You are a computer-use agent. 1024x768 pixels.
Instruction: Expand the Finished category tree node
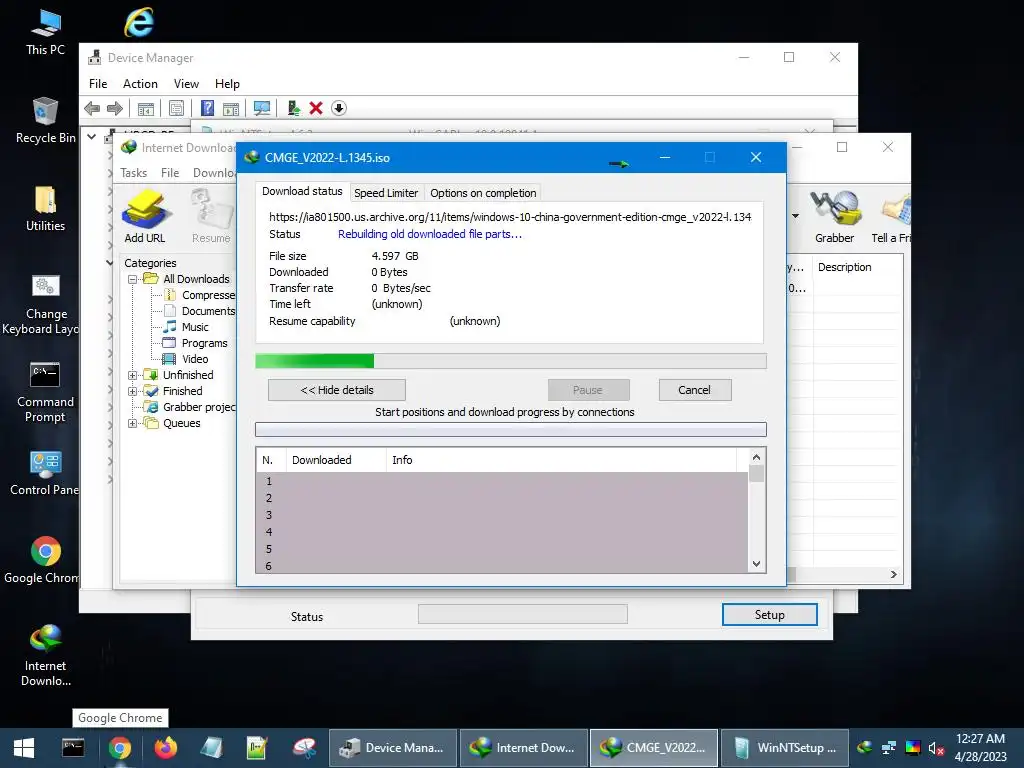pyautogui.click(x=133, y=391)
